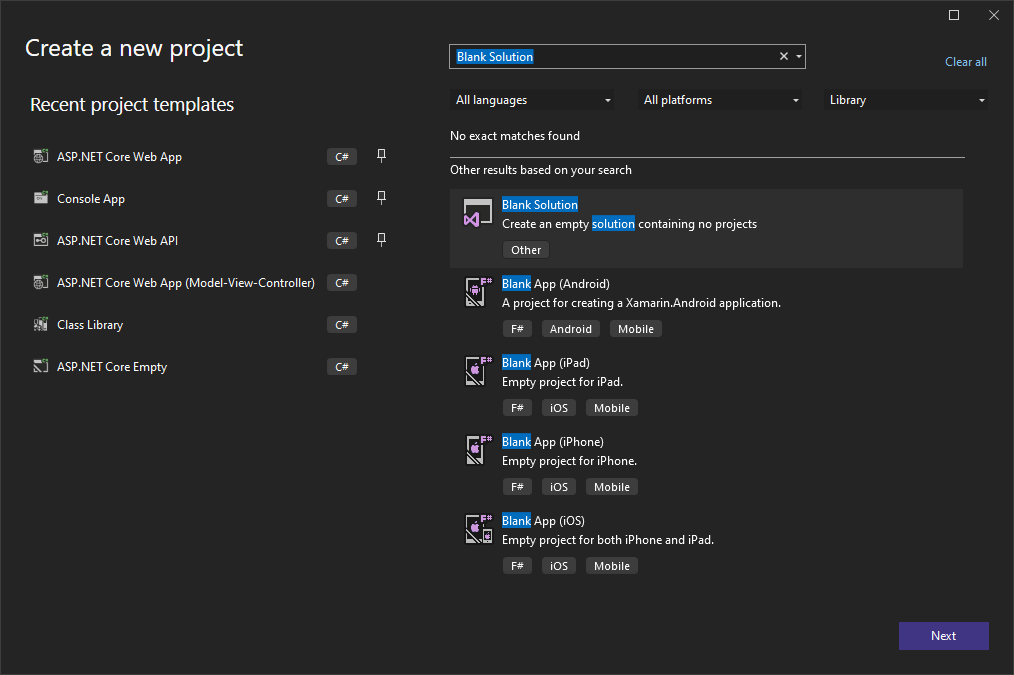Click the Blank Solution Visual Studio icon

point(478,213)
